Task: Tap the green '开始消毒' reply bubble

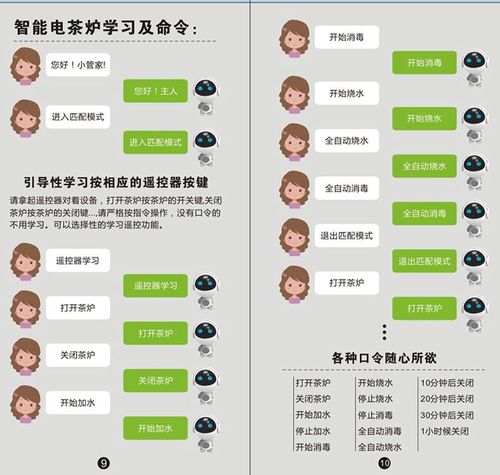Action: pos(425,63)
